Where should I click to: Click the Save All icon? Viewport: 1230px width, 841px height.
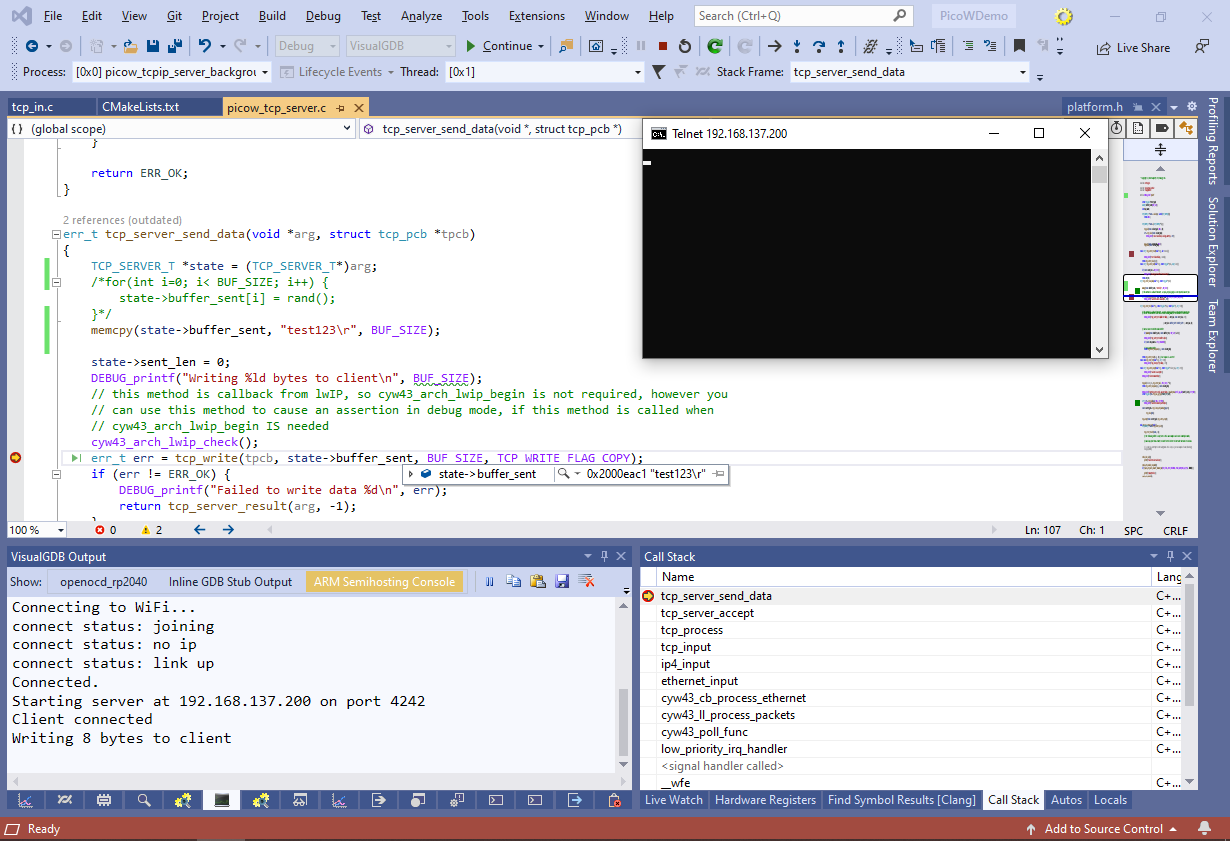[x=175, y=46]
